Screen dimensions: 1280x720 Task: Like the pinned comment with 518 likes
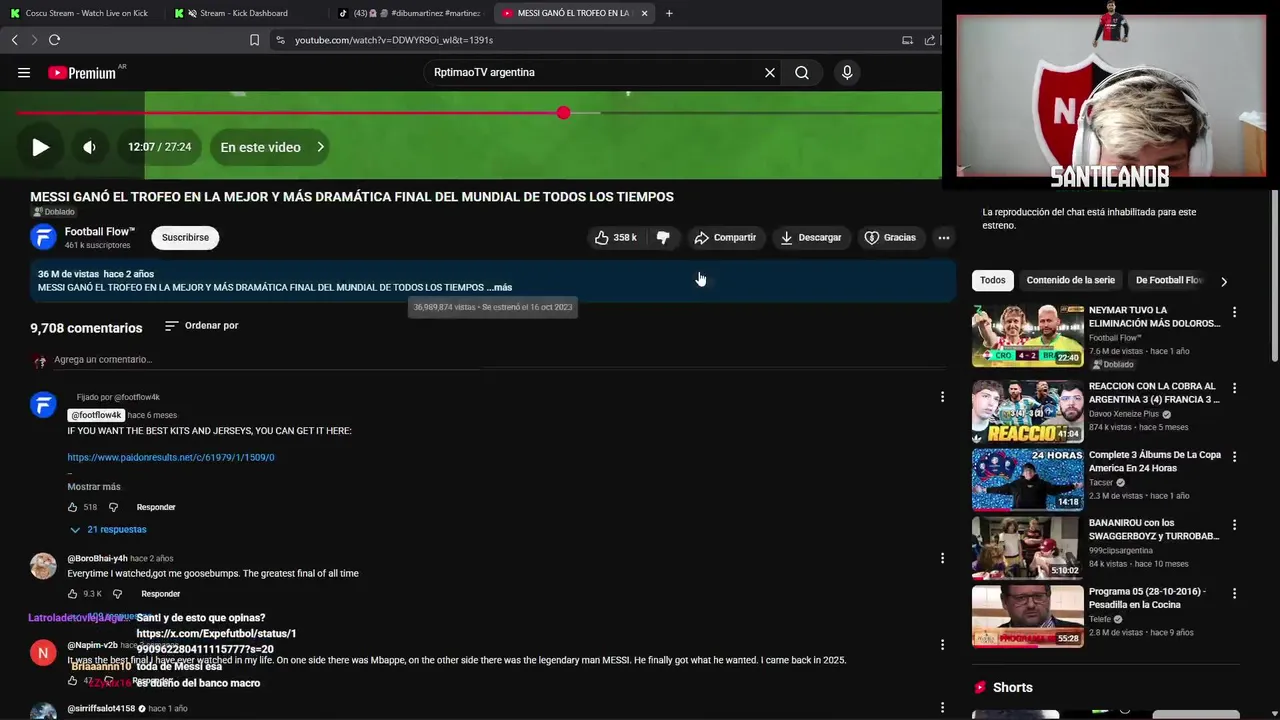coord(73,507)
